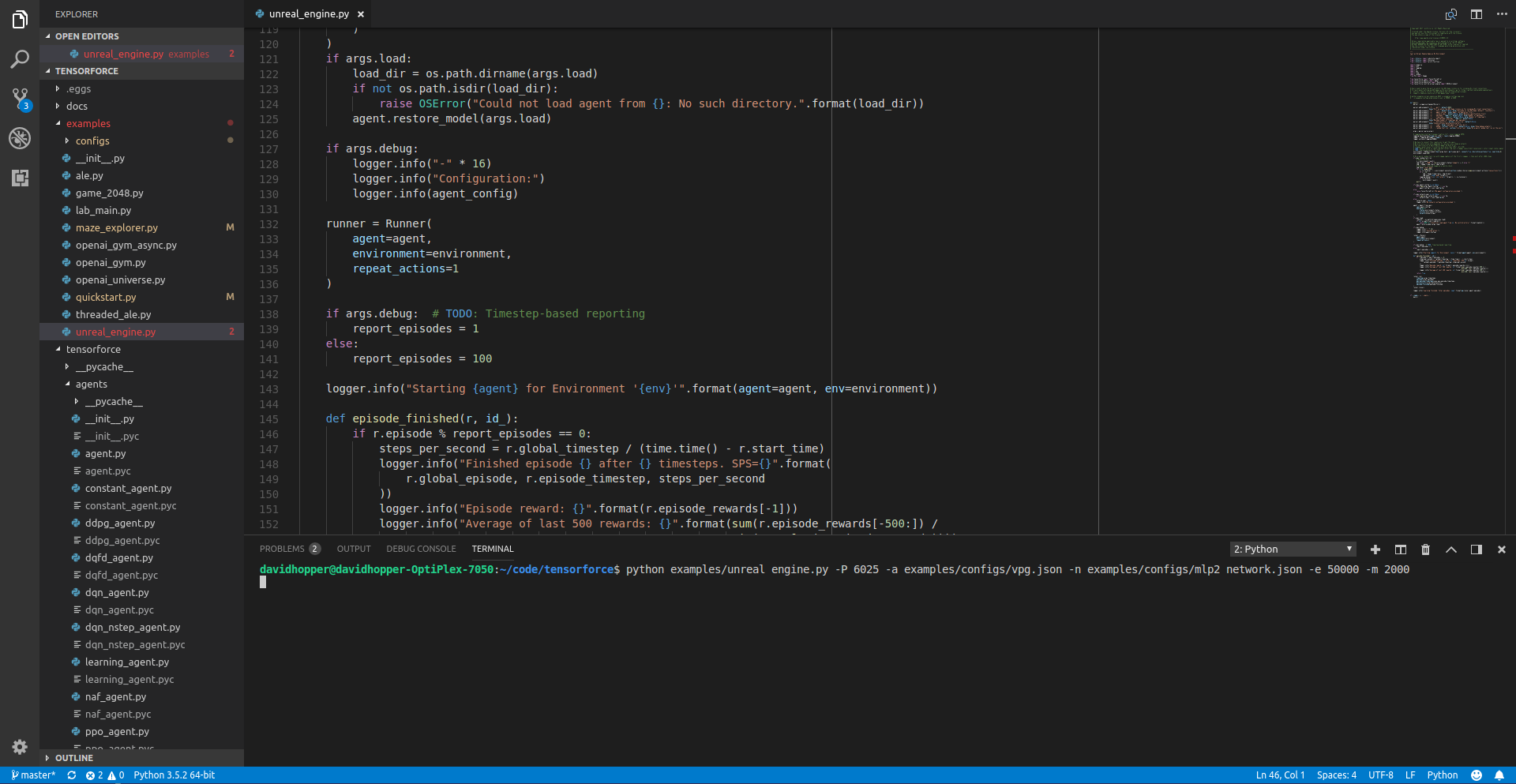The image size is (1516, 784).
Task: Add a new terminal with plus icon
Action: [1375, 549]
